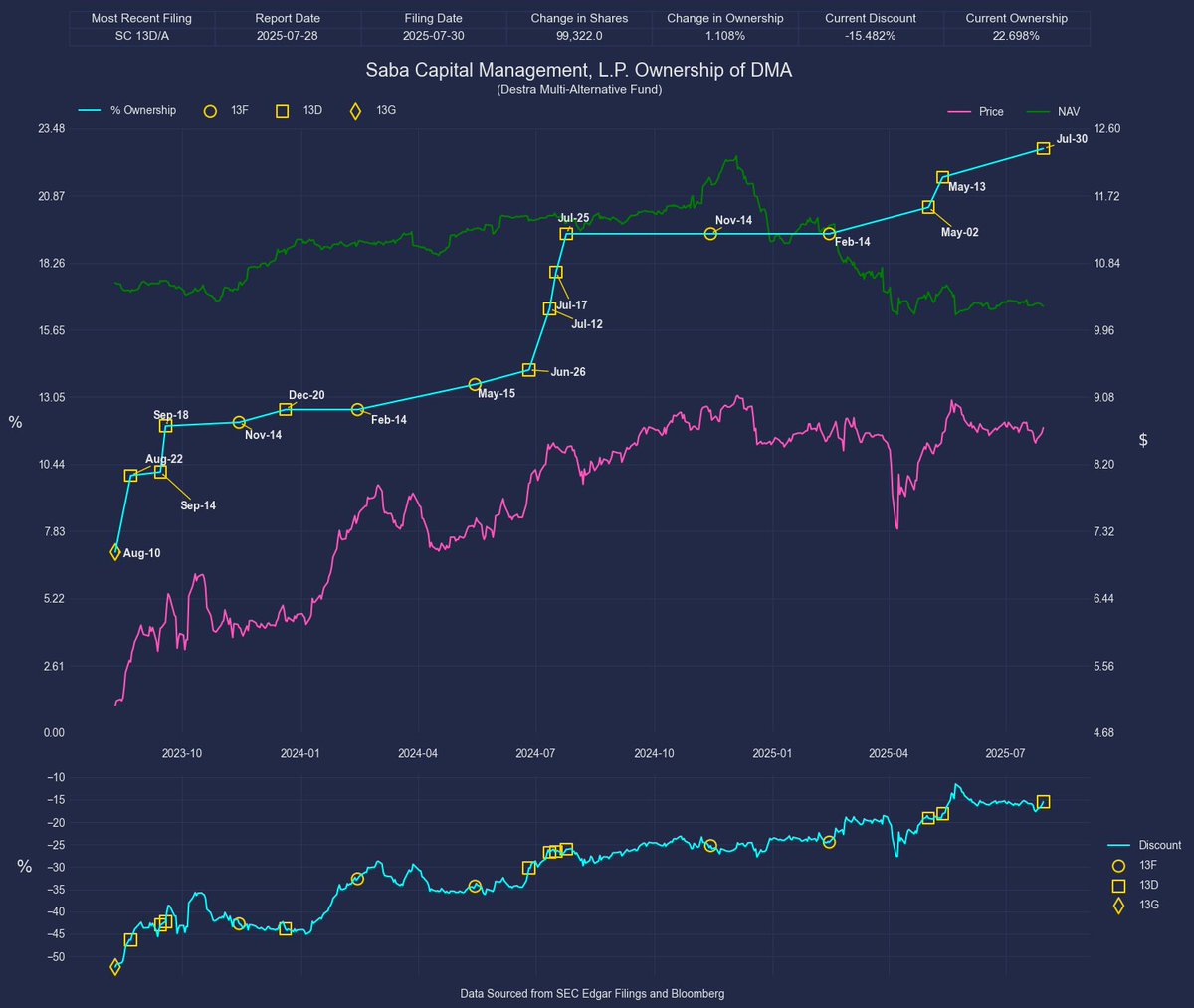Click the '2025-07-30' filing date cell

(434, 36)
